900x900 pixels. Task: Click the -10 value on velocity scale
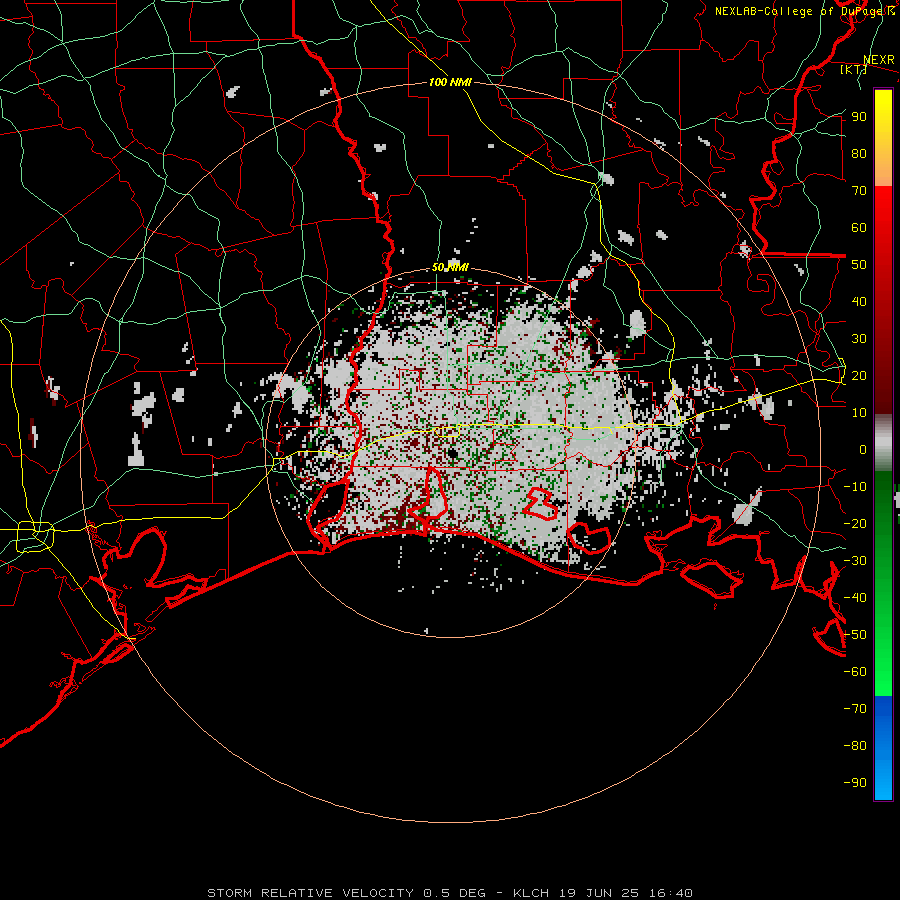click(x=855, y=487)
